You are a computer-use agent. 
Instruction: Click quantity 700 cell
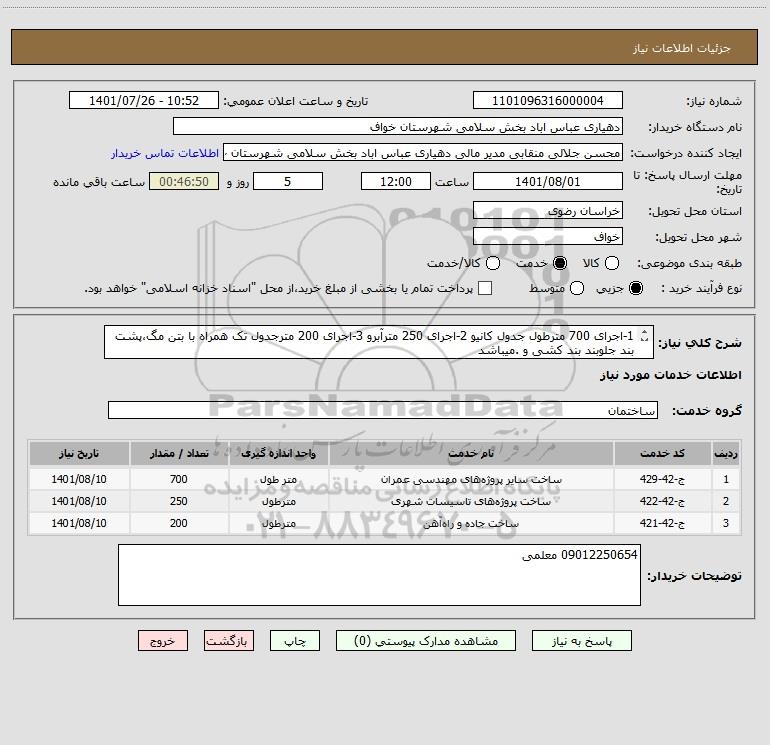click(179, 479)
